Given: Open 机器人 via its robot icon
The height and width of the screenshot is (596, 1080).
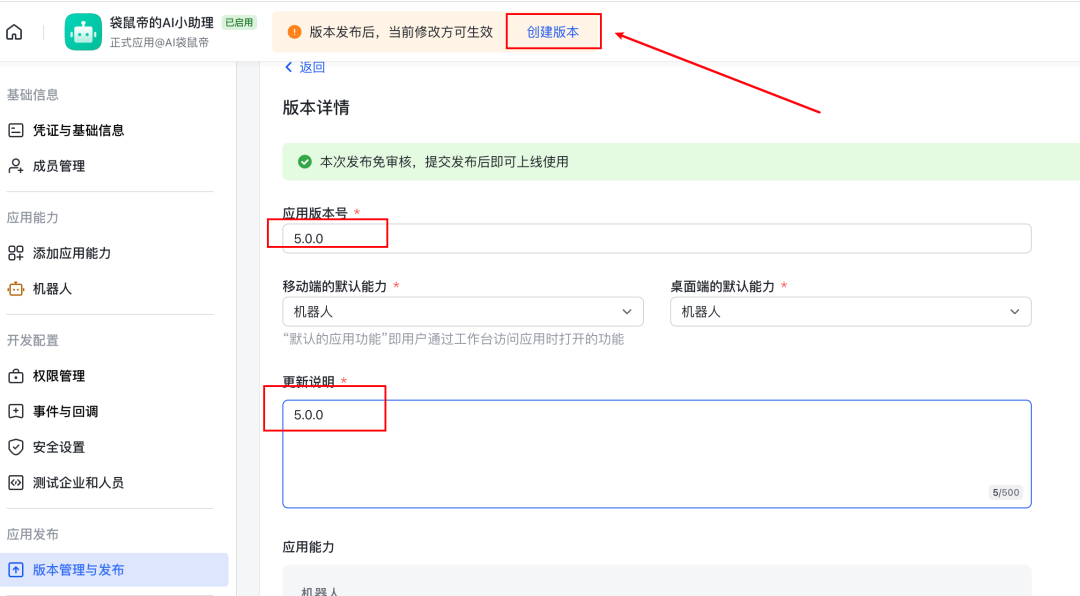Looking at the screenshot, I should (14, 288).
